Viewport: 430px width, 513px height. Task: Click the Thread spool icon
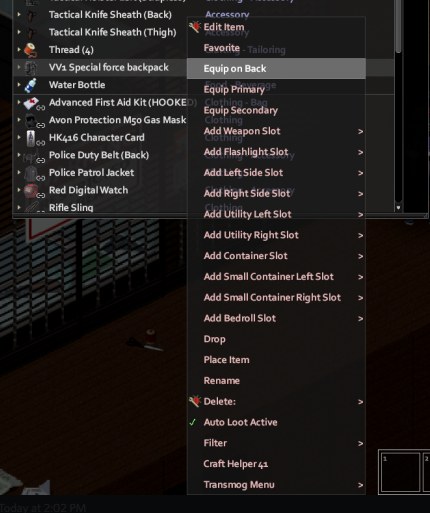[31, 50]
